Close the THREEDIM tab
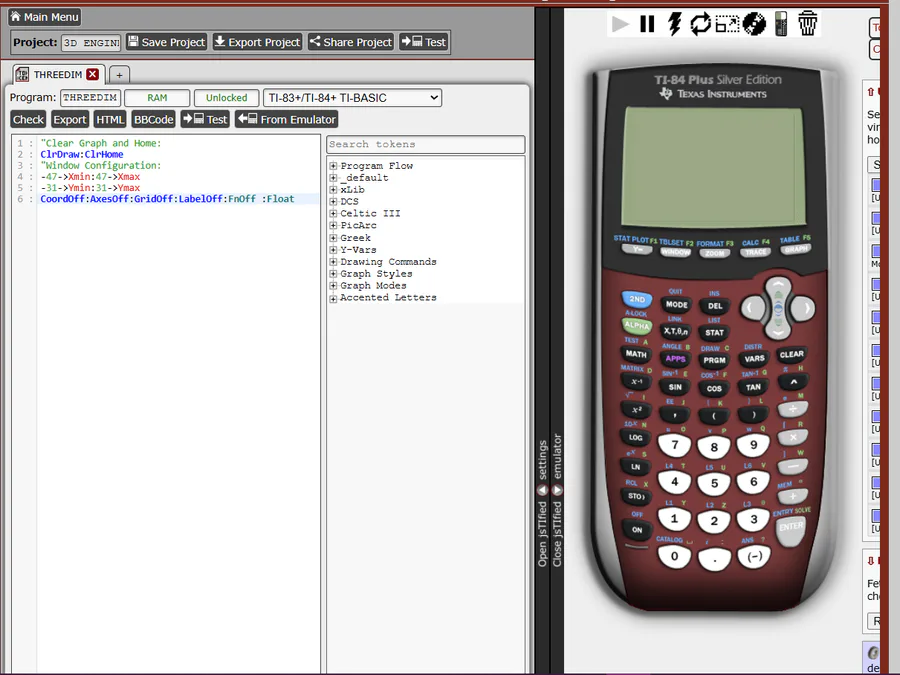The height and width of the screenshot is (675, 900). (92, 75)
